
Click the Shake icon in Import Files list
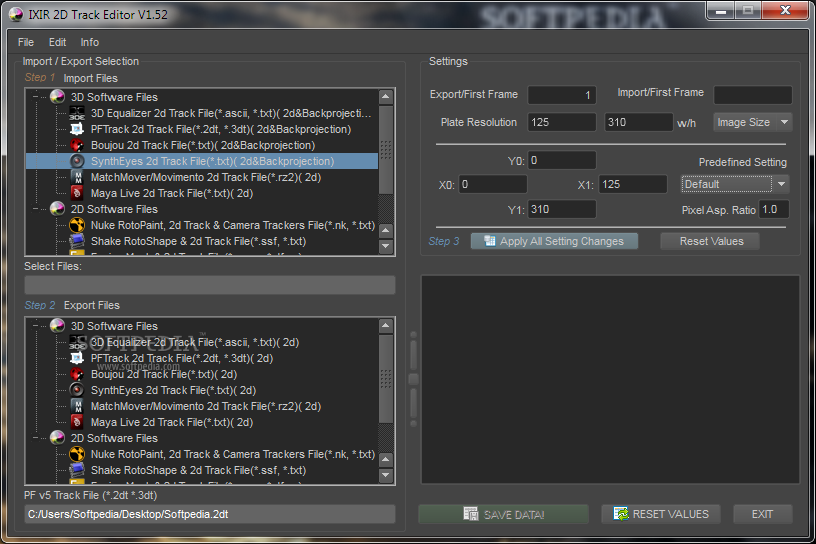[77, 241]
